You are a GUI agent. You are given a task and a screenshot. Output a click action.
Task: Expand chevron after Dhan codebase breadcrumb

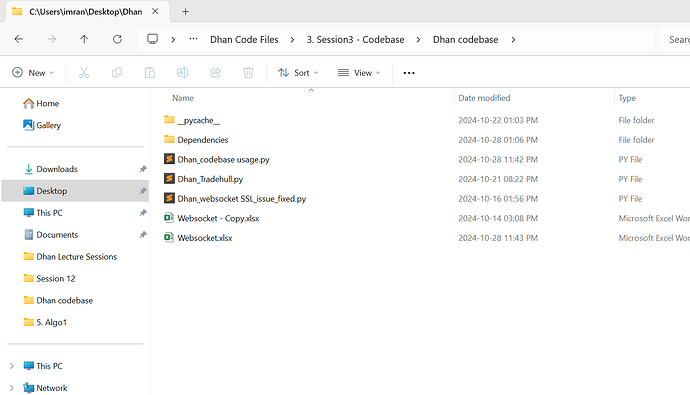pos(513,40)
